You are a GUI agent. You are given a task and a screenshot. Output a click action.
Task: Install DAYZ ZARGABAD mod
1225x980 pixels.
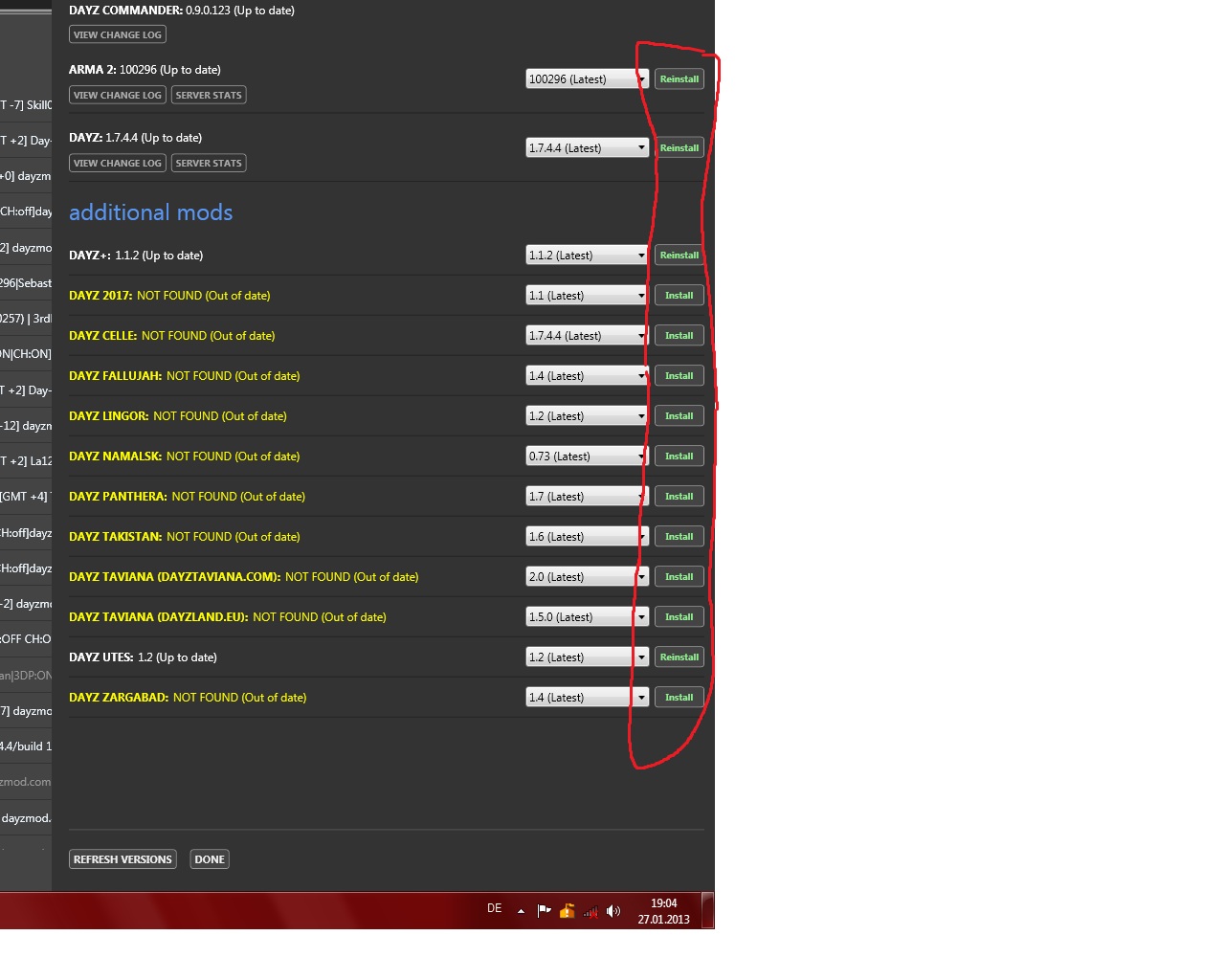point(679,698)
